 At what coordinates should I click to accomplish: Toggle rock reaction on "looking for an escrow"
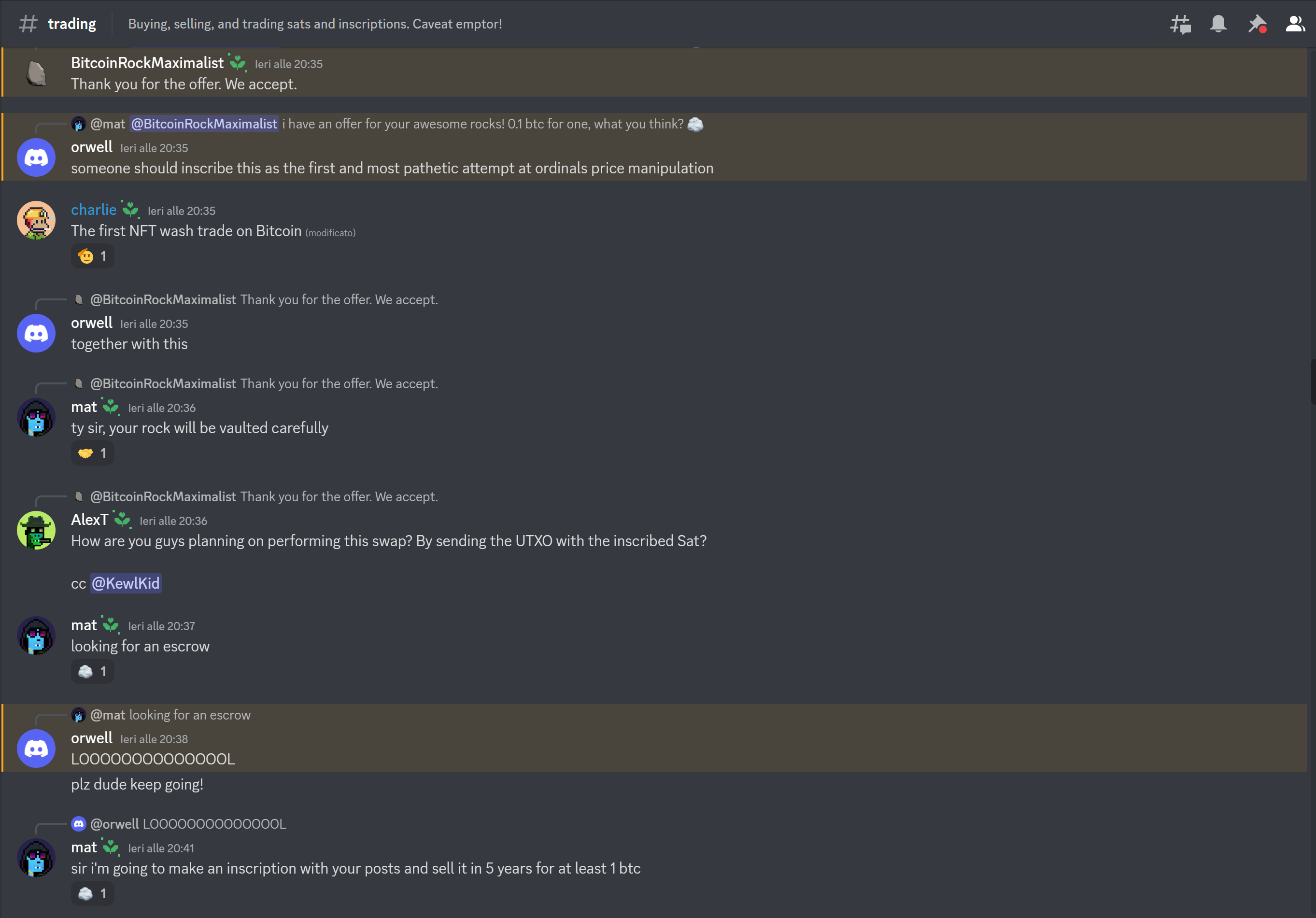coord(92,672)
